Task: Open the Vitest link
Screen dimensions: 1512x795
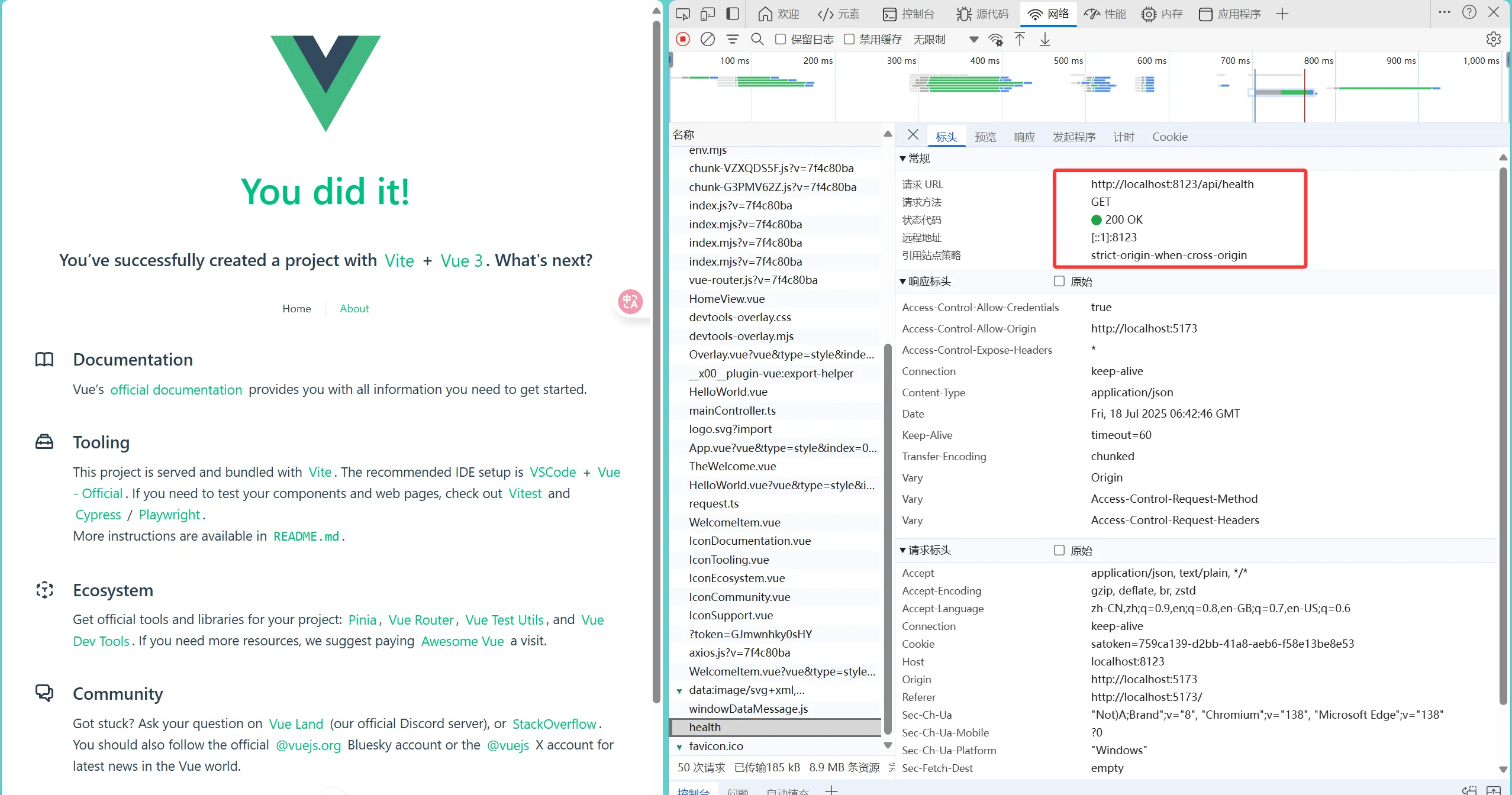Action: point(525,493)
